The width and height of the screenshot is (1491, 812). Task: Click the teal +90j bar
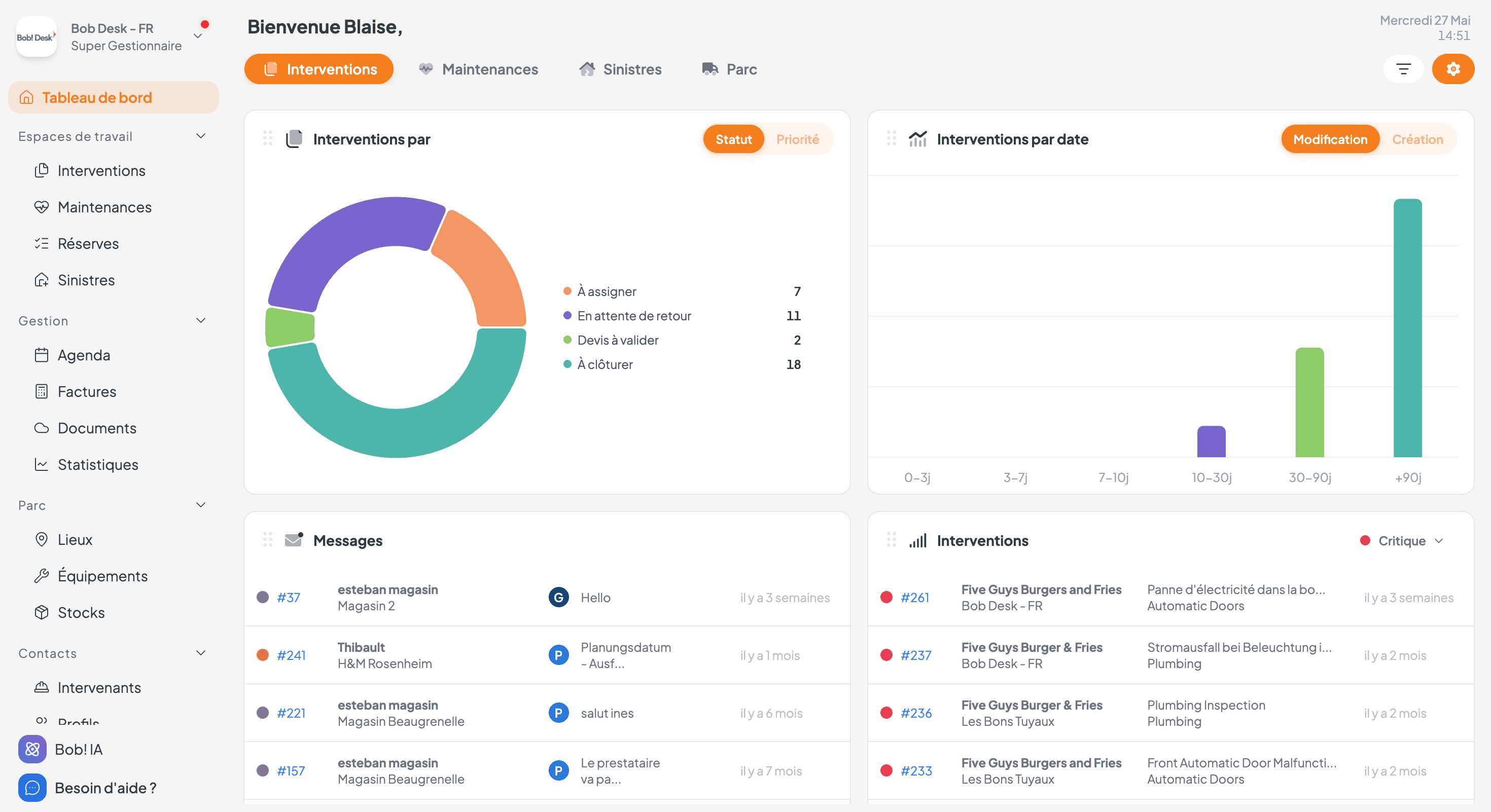click(1408, 328)
